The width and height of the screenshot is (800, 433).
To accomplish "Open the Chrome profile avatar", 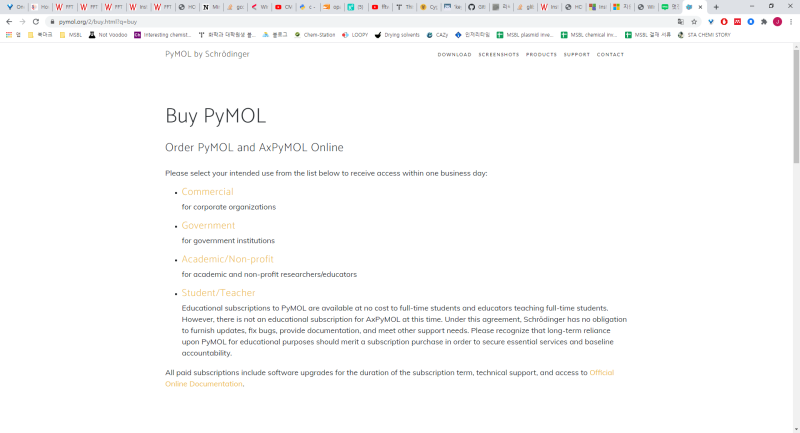I will pyautogui.click(x=777, y=22).
